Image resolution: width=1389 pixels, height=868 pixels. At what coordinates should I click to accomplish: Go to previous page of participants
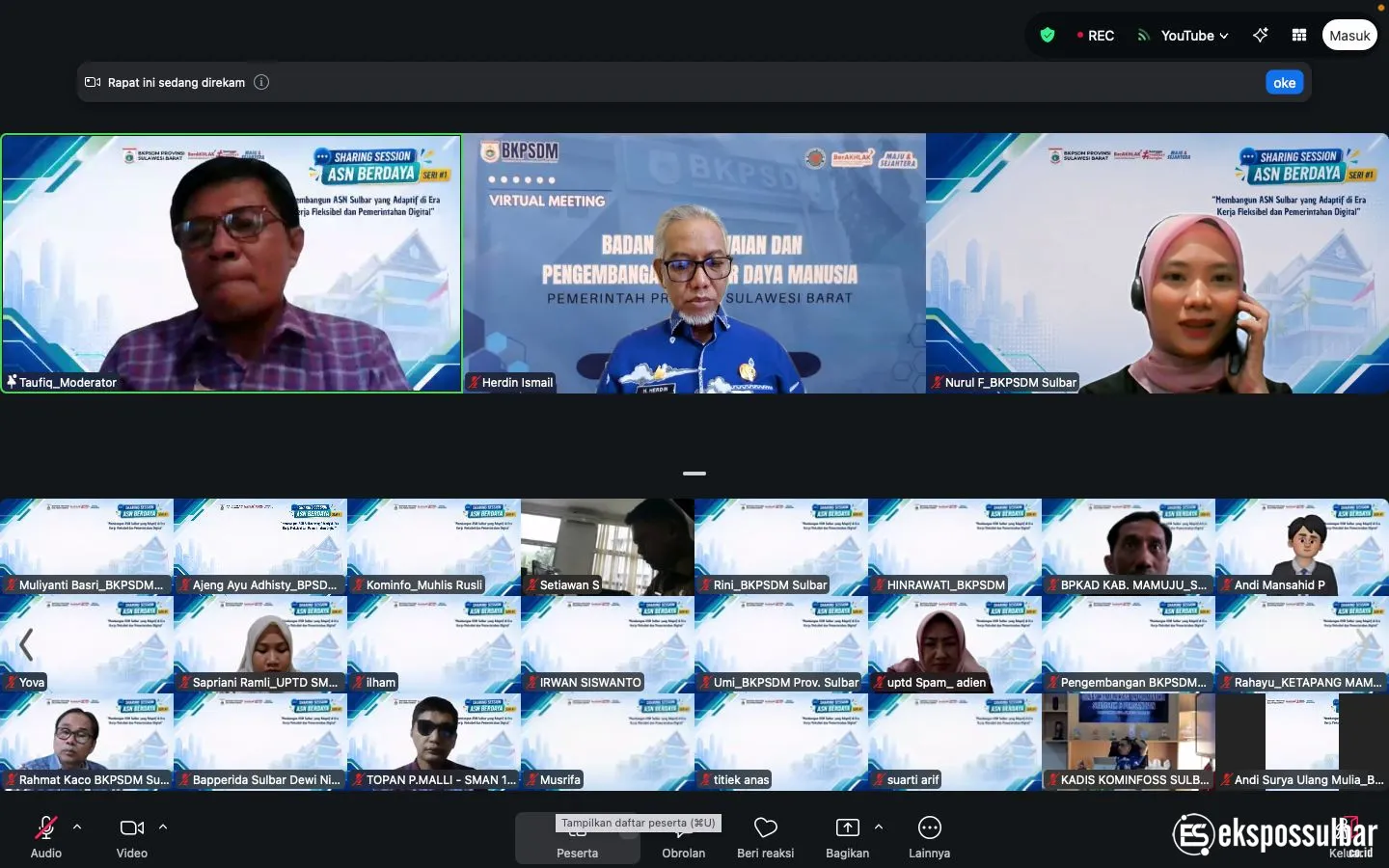[x=26, y=644]
